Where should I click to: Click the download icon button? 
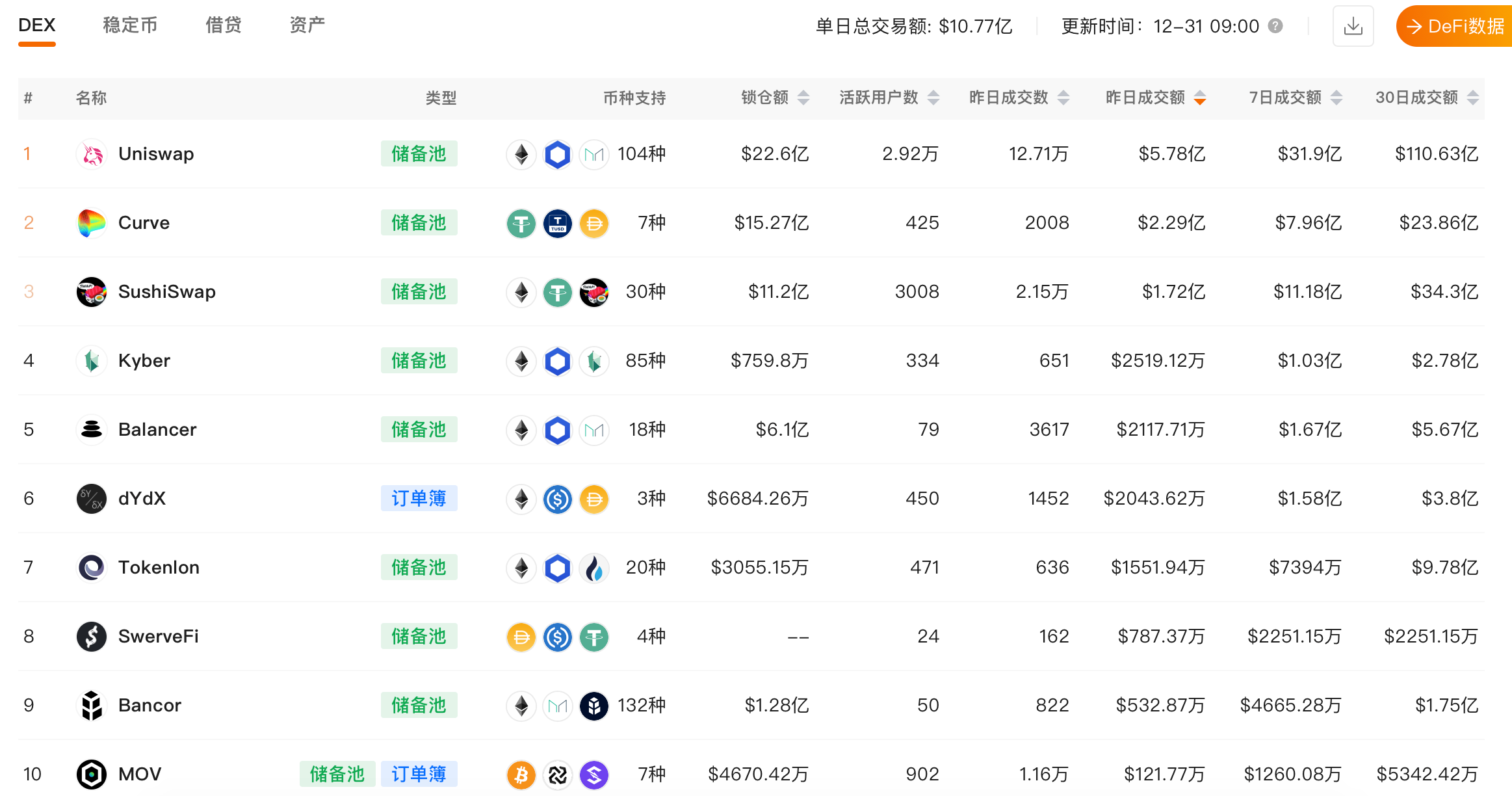click(1353, 26)
